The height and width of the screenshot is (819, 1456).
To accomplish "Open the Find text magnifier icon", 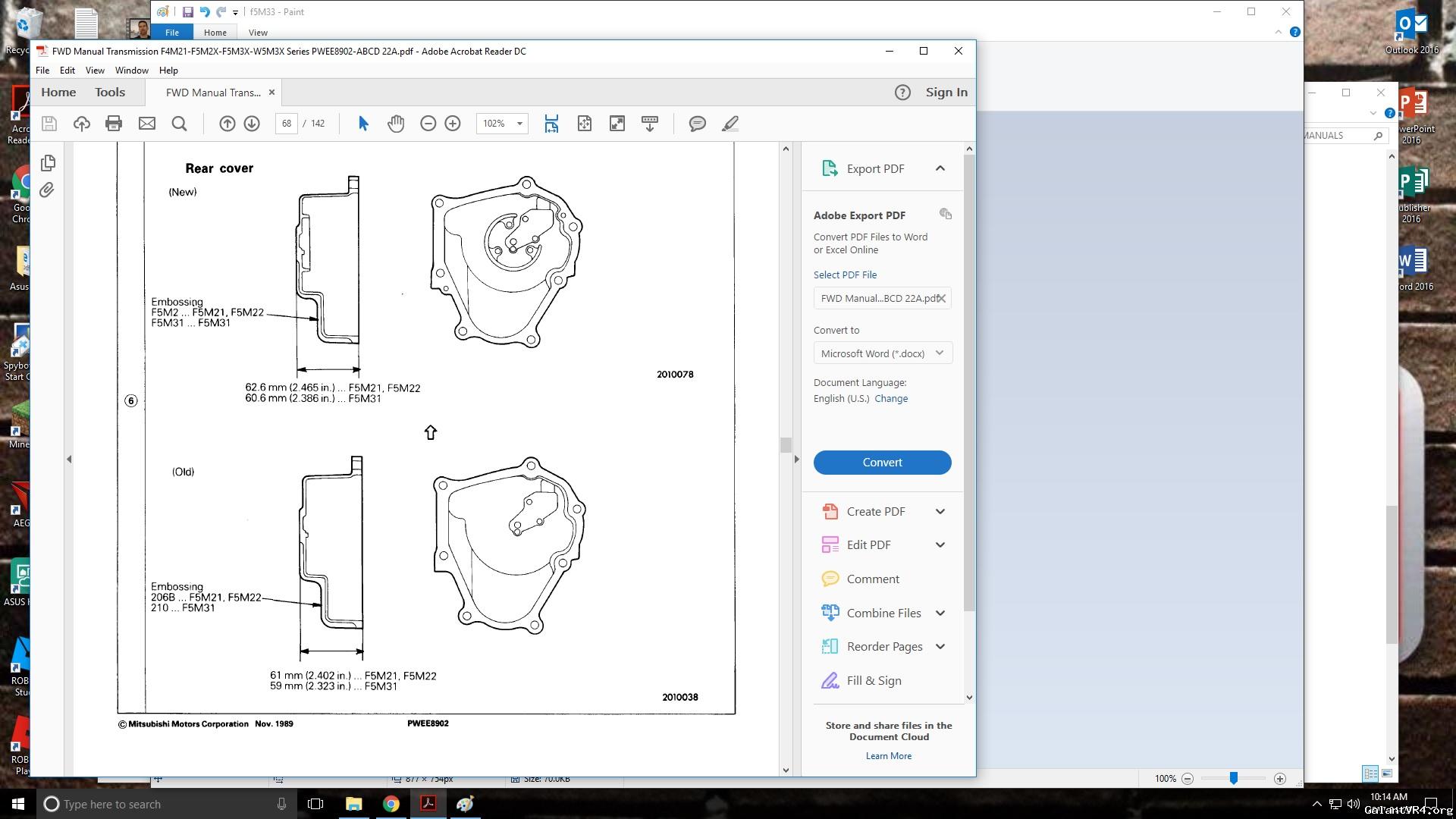I will click(x=180, y=124).
